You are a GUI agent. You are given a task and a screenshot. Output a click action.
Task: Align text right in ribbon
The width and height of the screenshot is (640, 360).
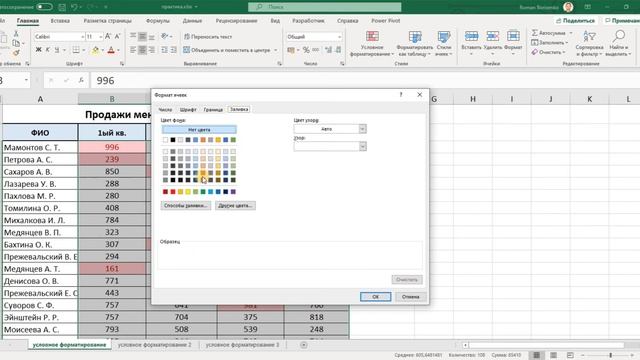(x=151, y=50)
